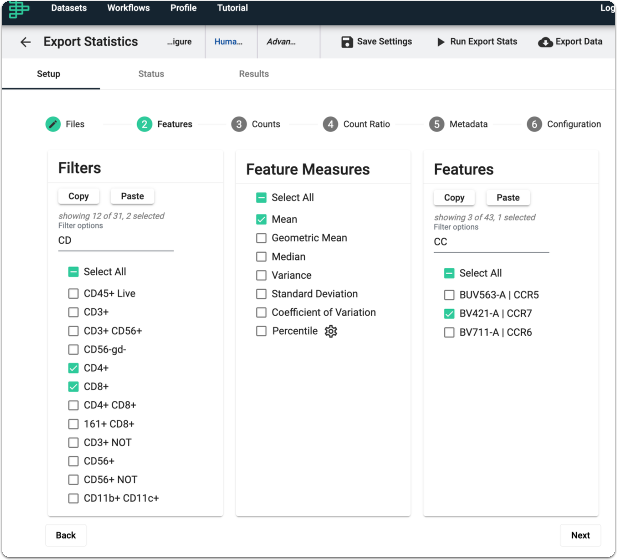This screenshot has height=560, width=617.
Task: Check the CD3+ CD56+ filter
Action: click(73, 331)
